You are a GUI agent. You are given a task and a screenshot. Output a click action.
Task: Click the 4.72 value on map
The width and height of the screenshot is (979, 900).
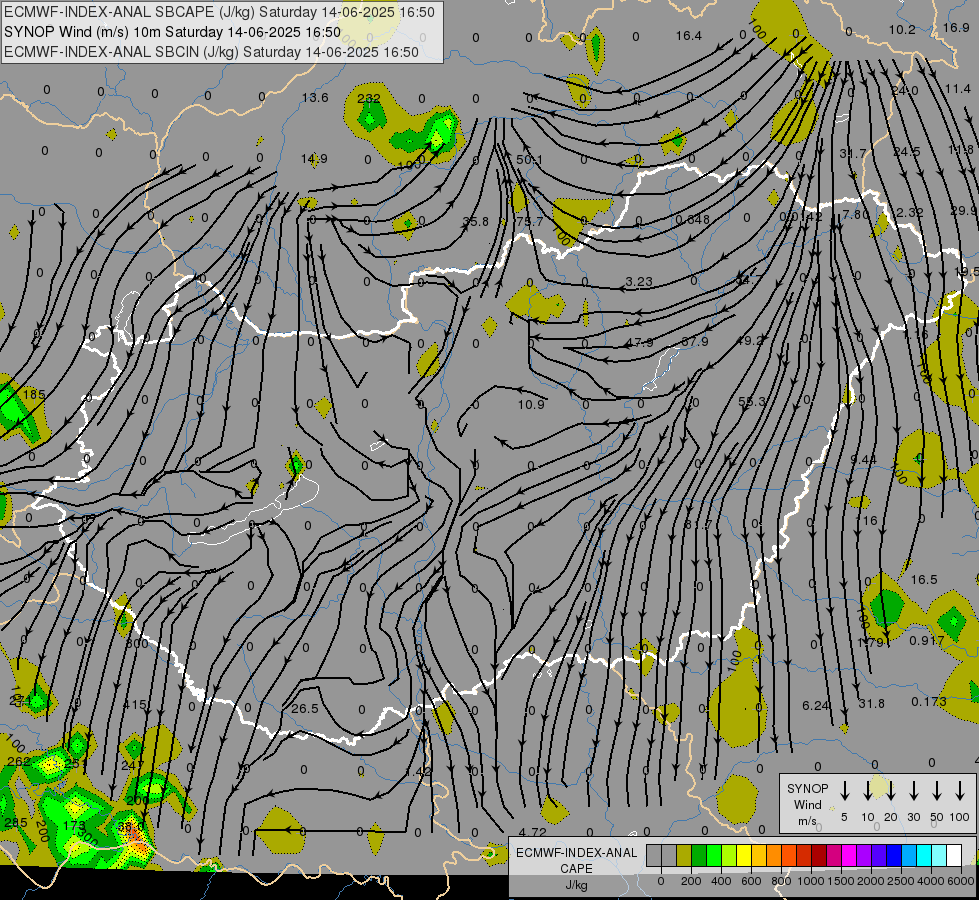tap(533, 833)
